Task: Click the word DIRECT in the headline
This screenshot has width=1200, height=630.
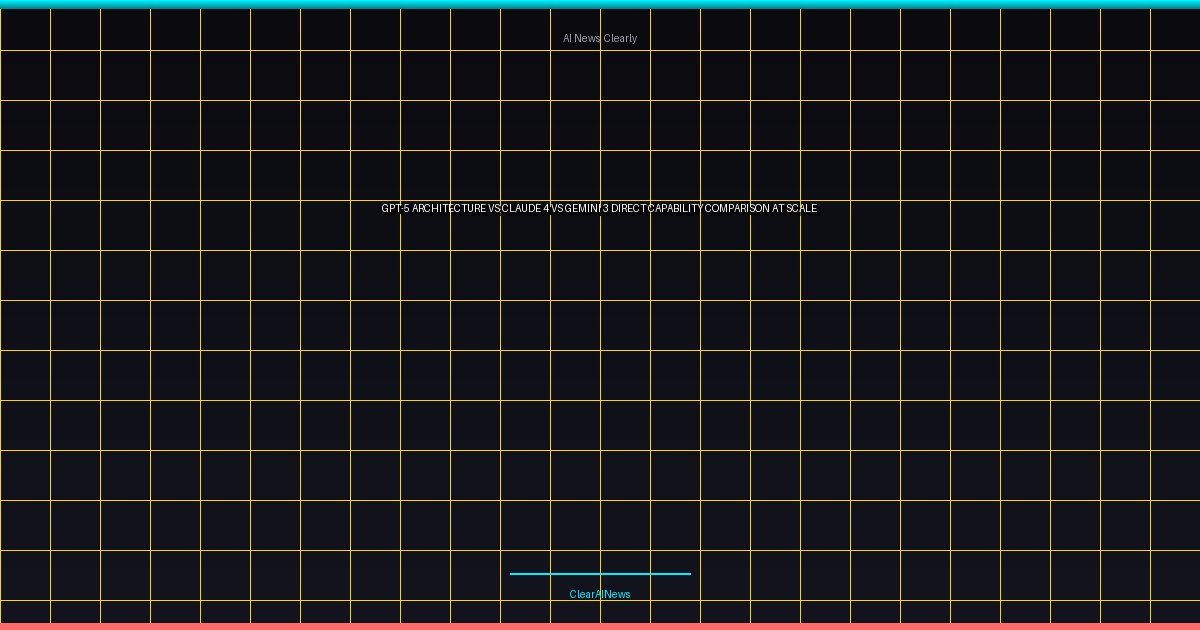Action: point(630,209)
